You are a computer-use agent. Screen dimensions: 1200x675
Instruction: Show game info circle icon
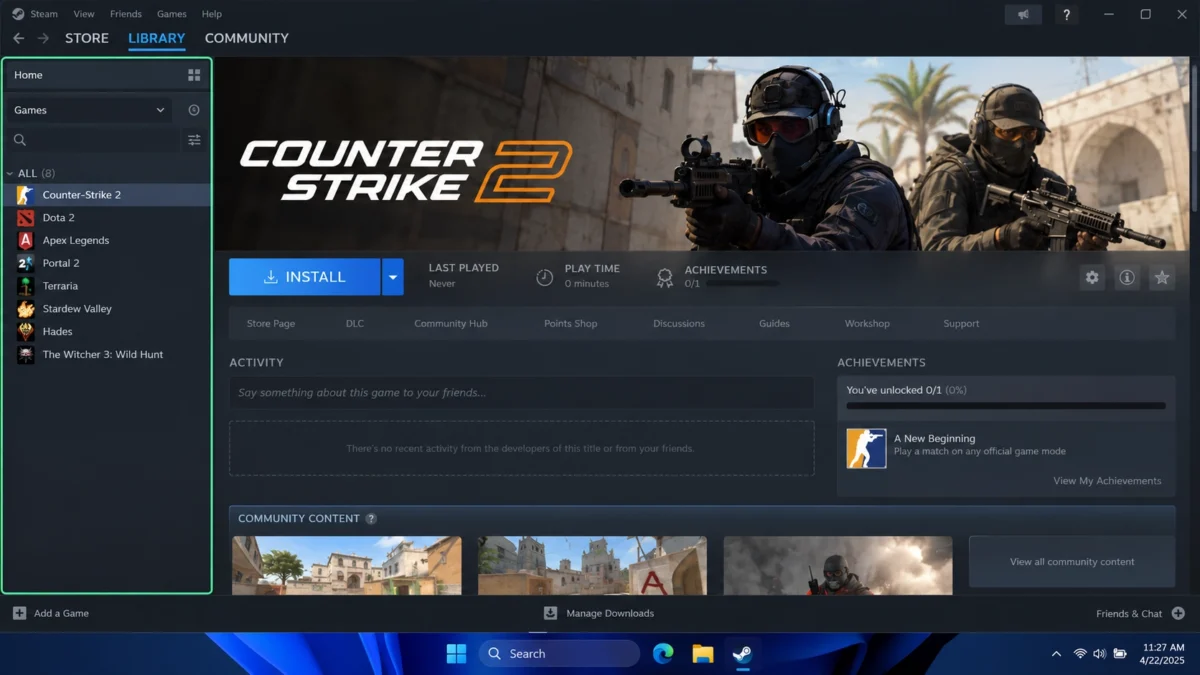(x=1127, y=278)
